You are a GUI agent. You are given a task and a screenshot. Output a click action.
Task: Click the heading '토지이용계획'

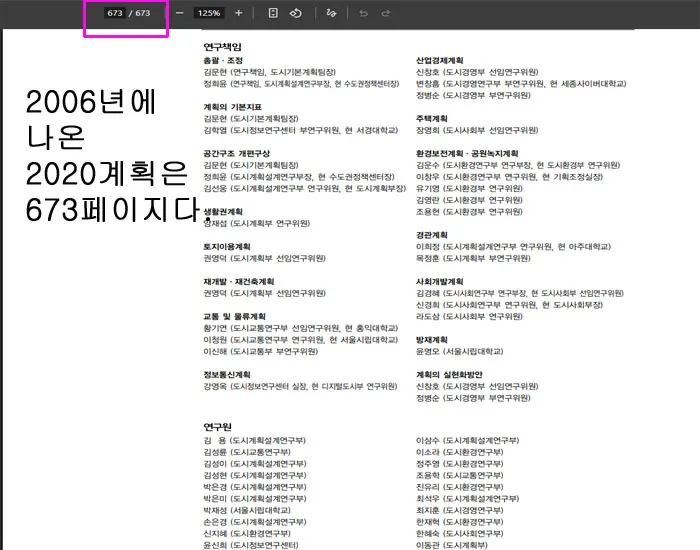point(227,246)
